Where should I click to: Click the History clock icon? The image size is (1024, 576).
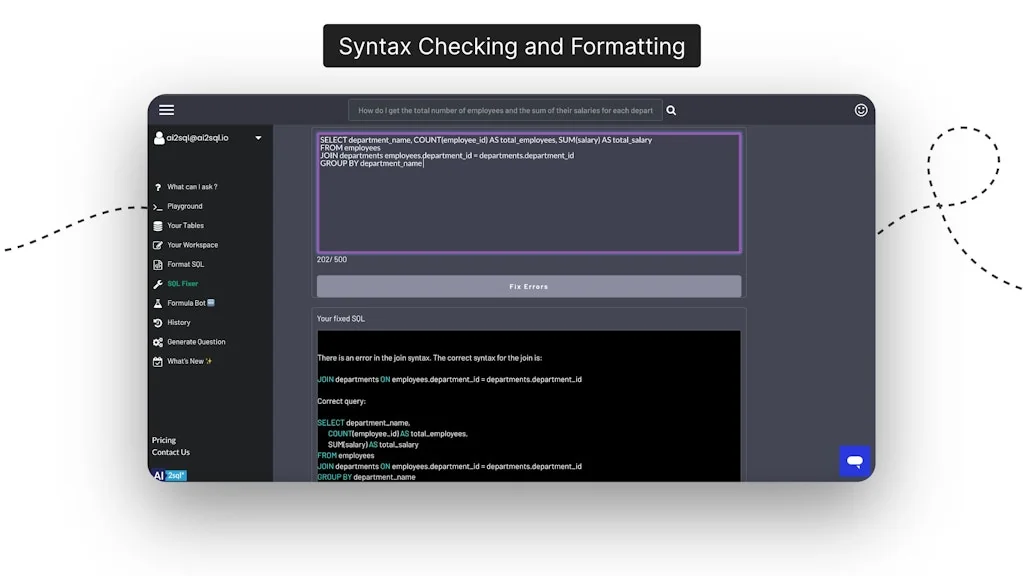[158, 323]
